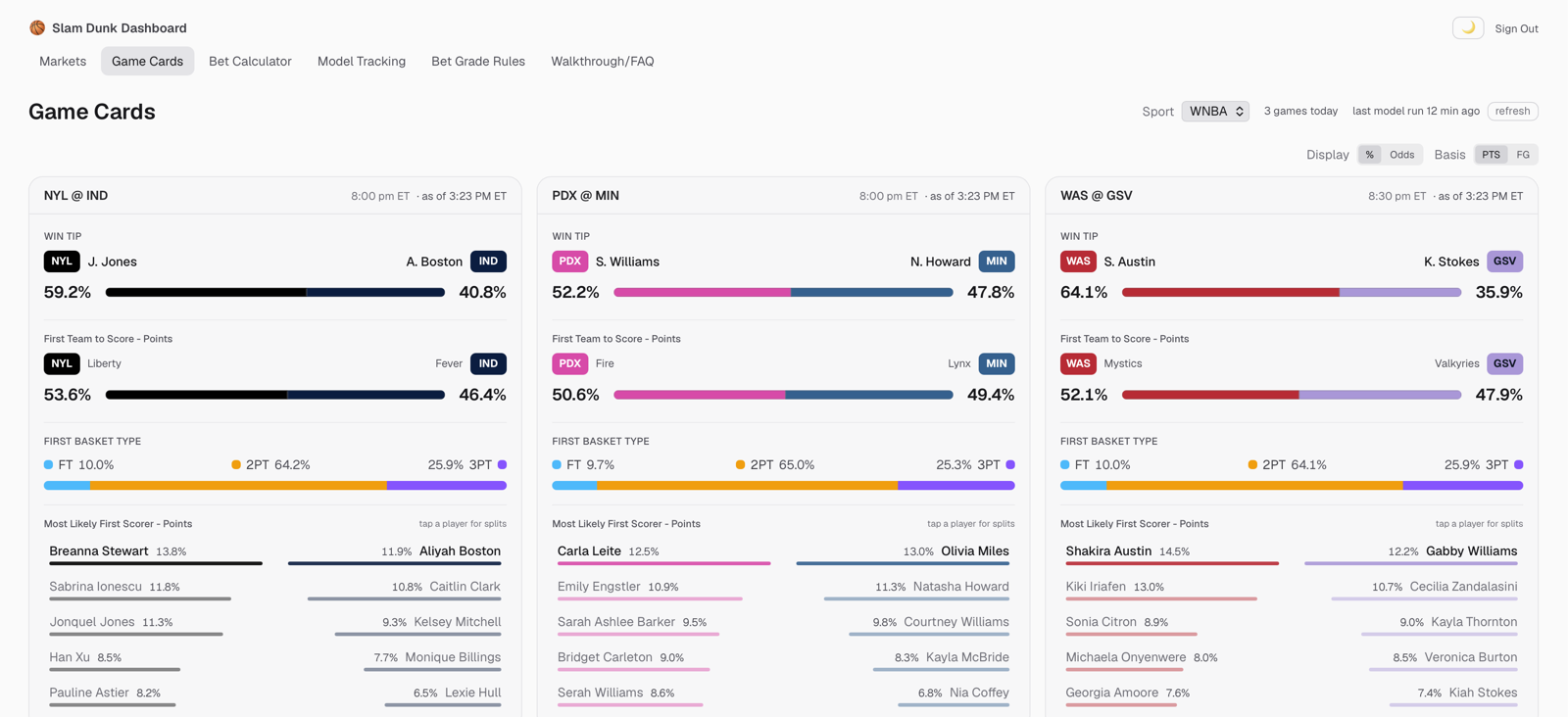The width and height of the screenshot is (1568, 717).
Task: Select the PDX badge next to Fire
Action: pyautogui.click(x=570, y=363)
